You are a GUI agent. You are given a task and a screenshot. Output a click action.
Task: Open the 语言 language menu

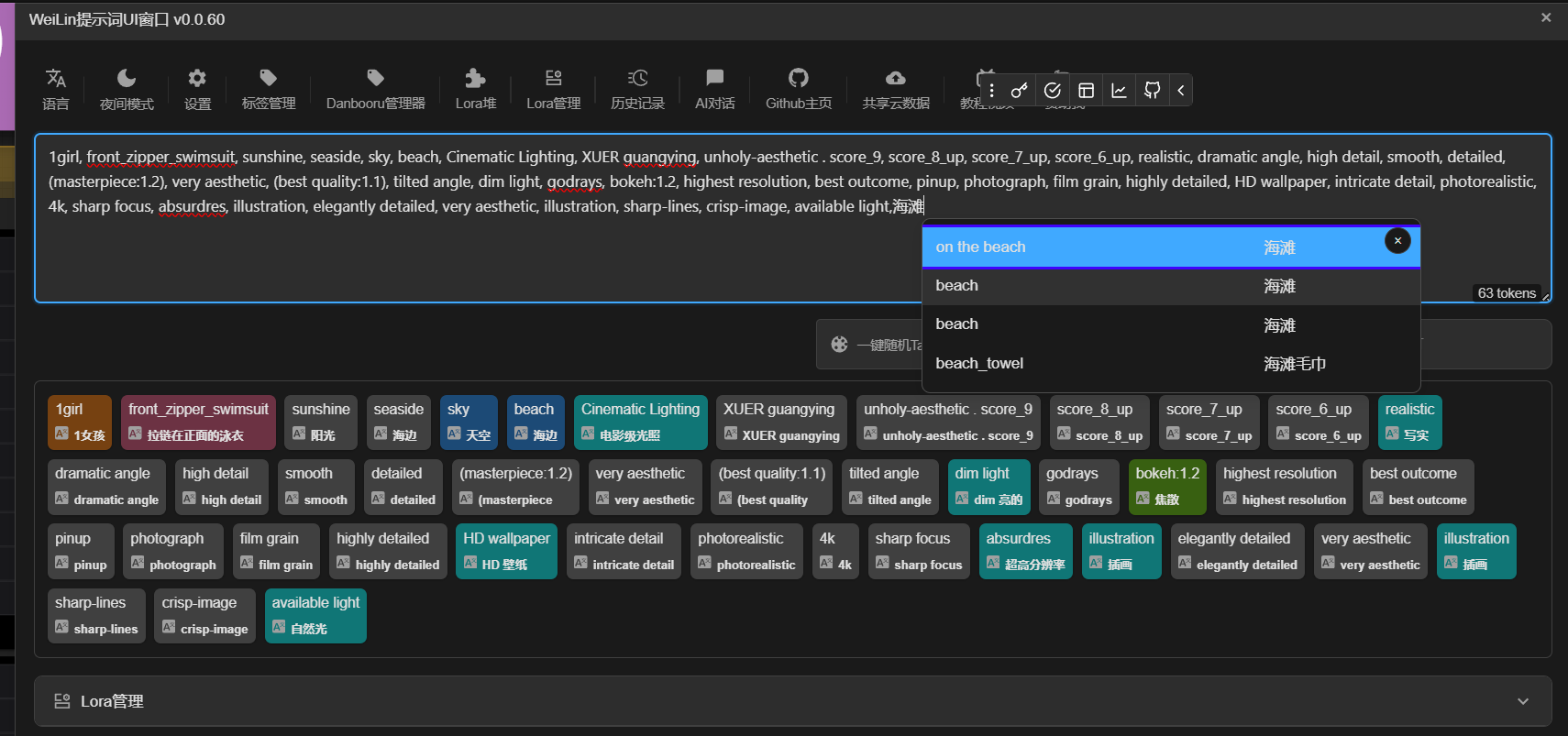[x=56, y=90]
